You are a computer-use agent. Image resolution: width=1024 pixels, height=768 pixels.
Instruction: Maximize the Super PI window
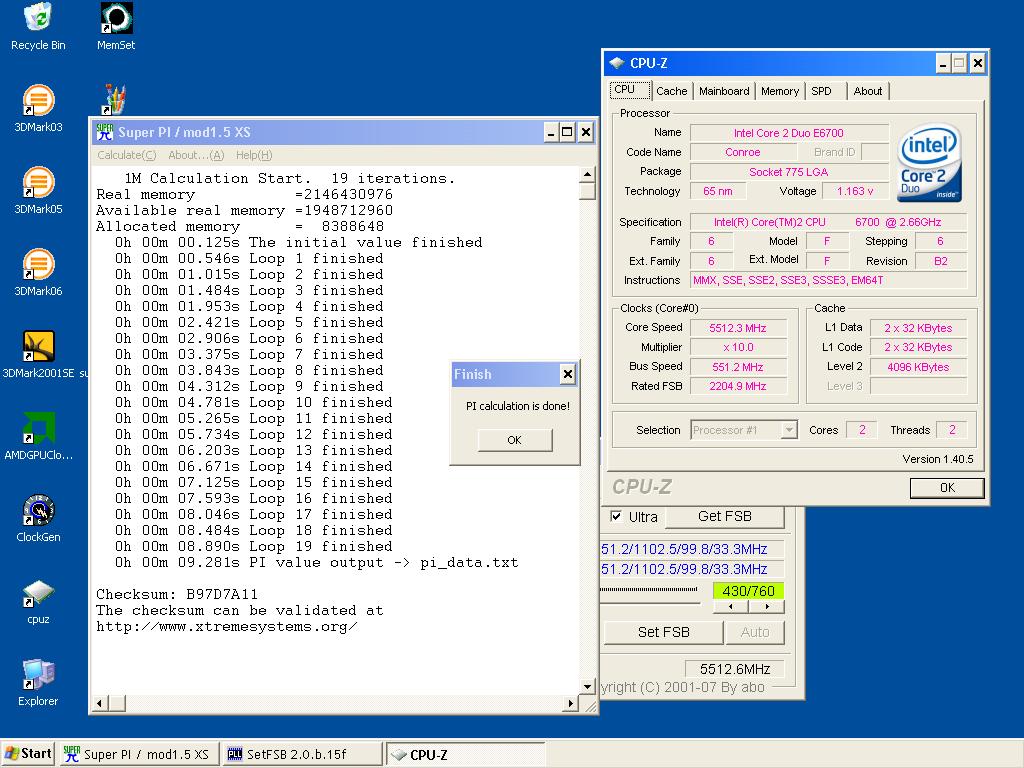tap(568, 133)
